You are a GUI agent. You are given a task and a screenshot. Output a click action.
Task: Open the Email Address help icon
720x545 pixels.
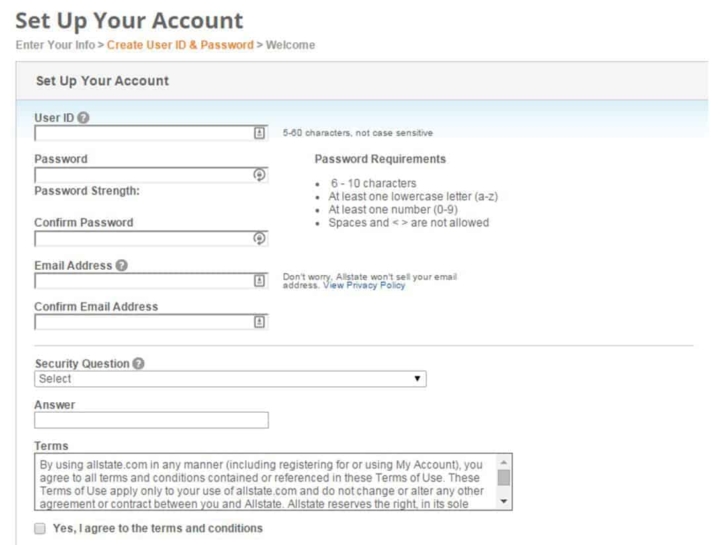click(121, 265)
